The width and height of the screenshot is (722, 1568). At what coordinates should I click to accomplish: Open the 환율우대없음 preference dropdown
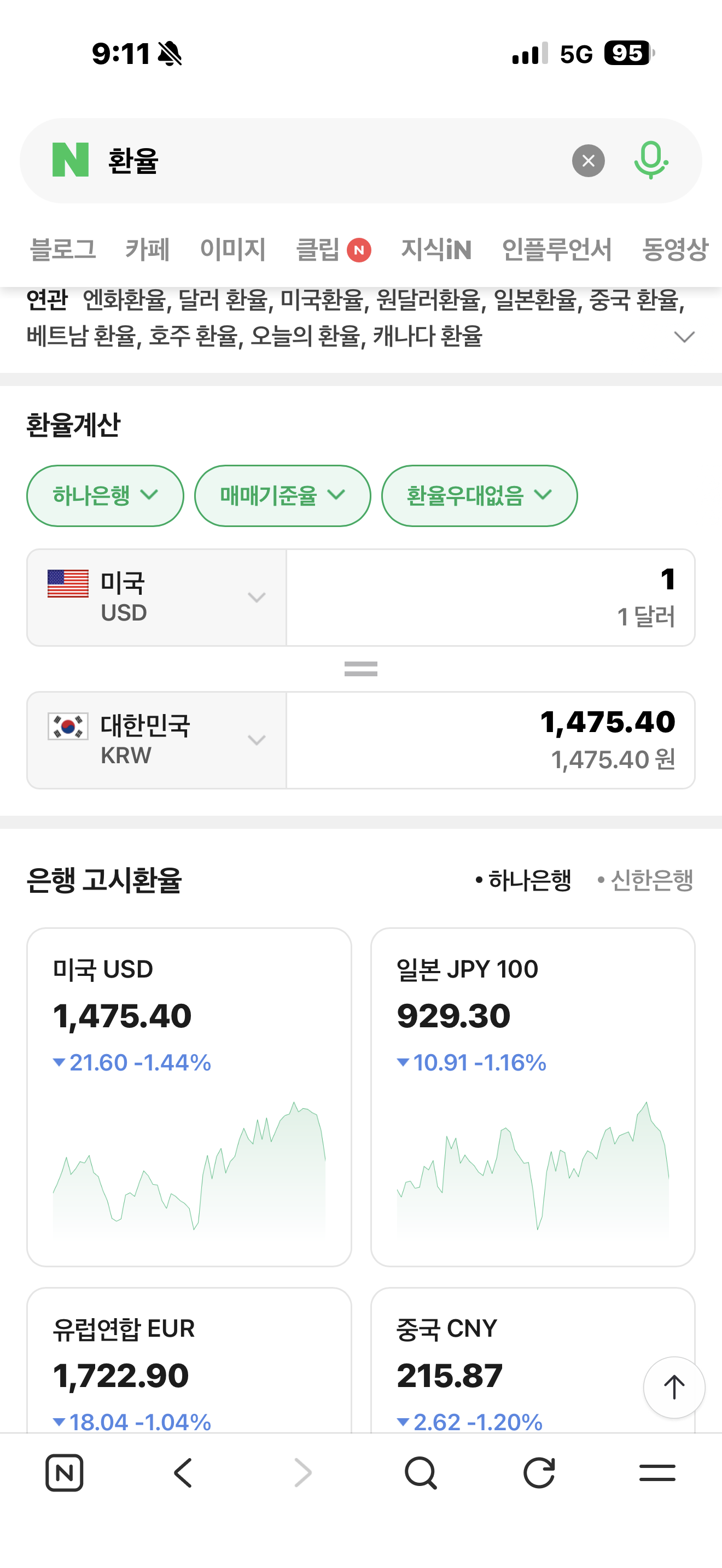(479, 495)
